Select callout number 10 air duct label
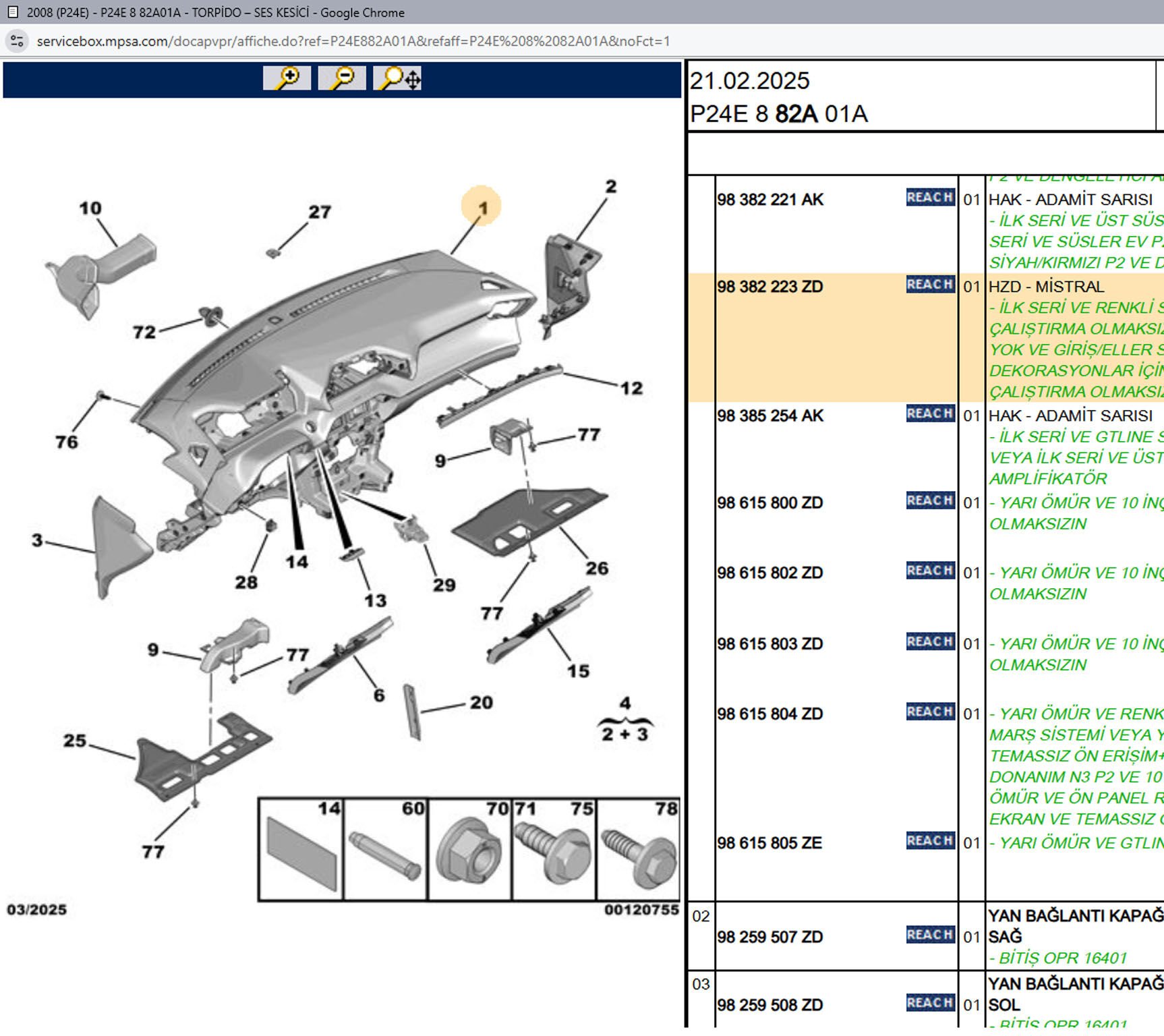This screenshot has height=1036, width=1164. [90, 208]
